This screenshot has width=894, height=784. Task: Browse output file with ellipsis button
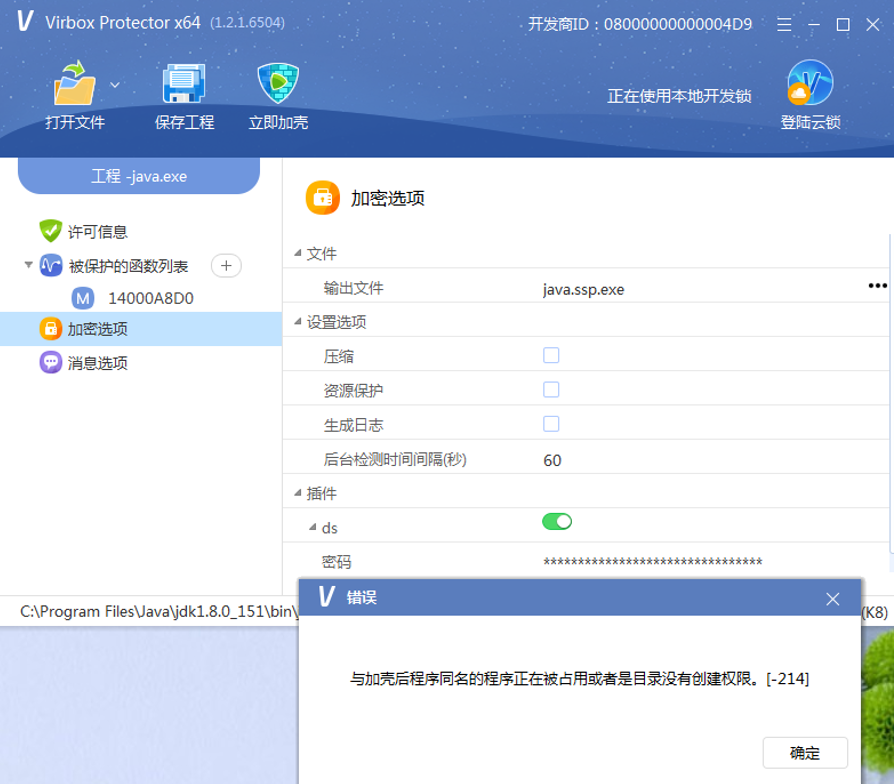(x=877, y=286)
